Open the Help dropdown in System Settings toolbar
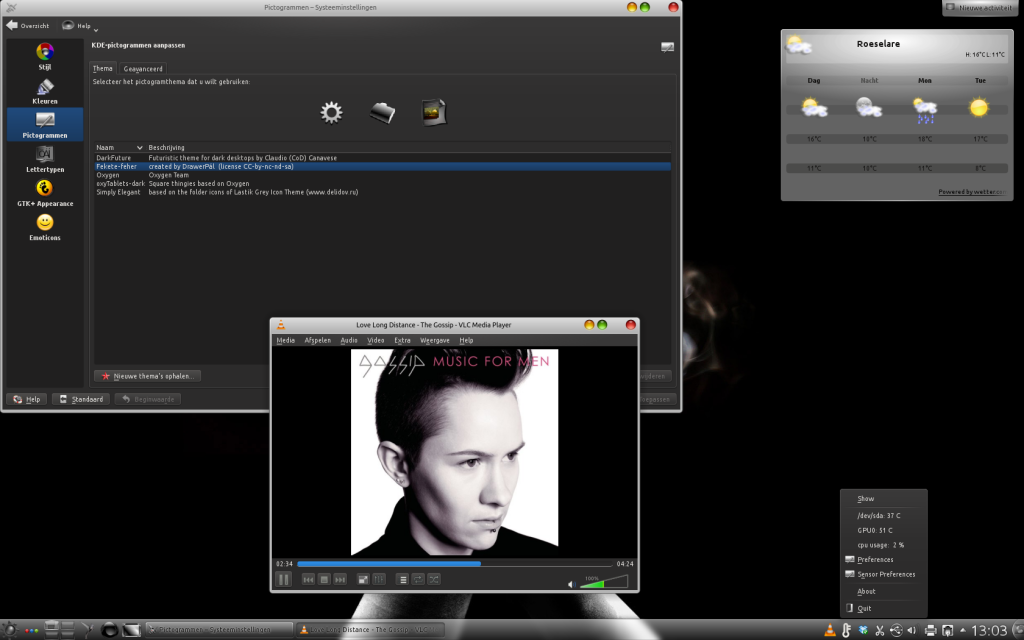The image size is (1024, 640). click(x=80, y=25)
